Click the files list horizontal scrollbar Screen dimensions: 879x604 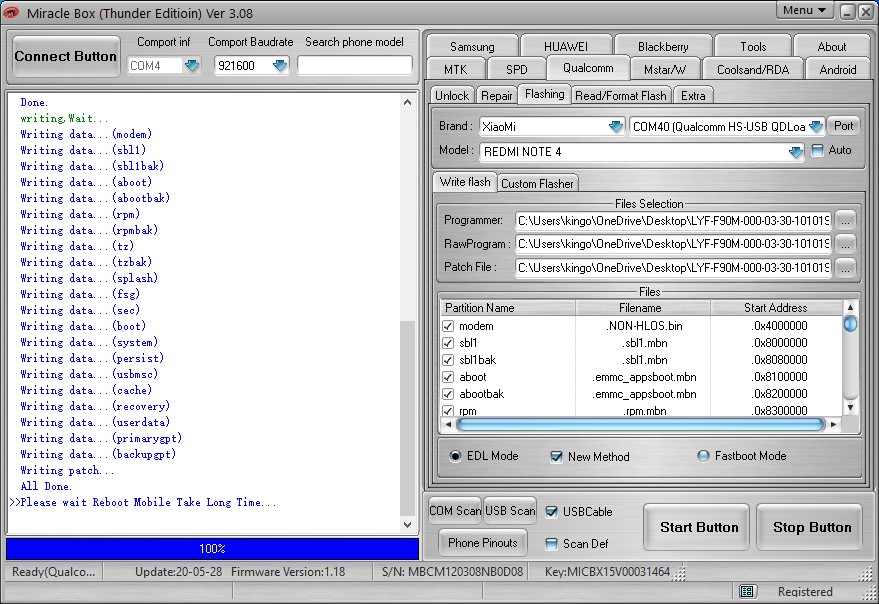640,425
